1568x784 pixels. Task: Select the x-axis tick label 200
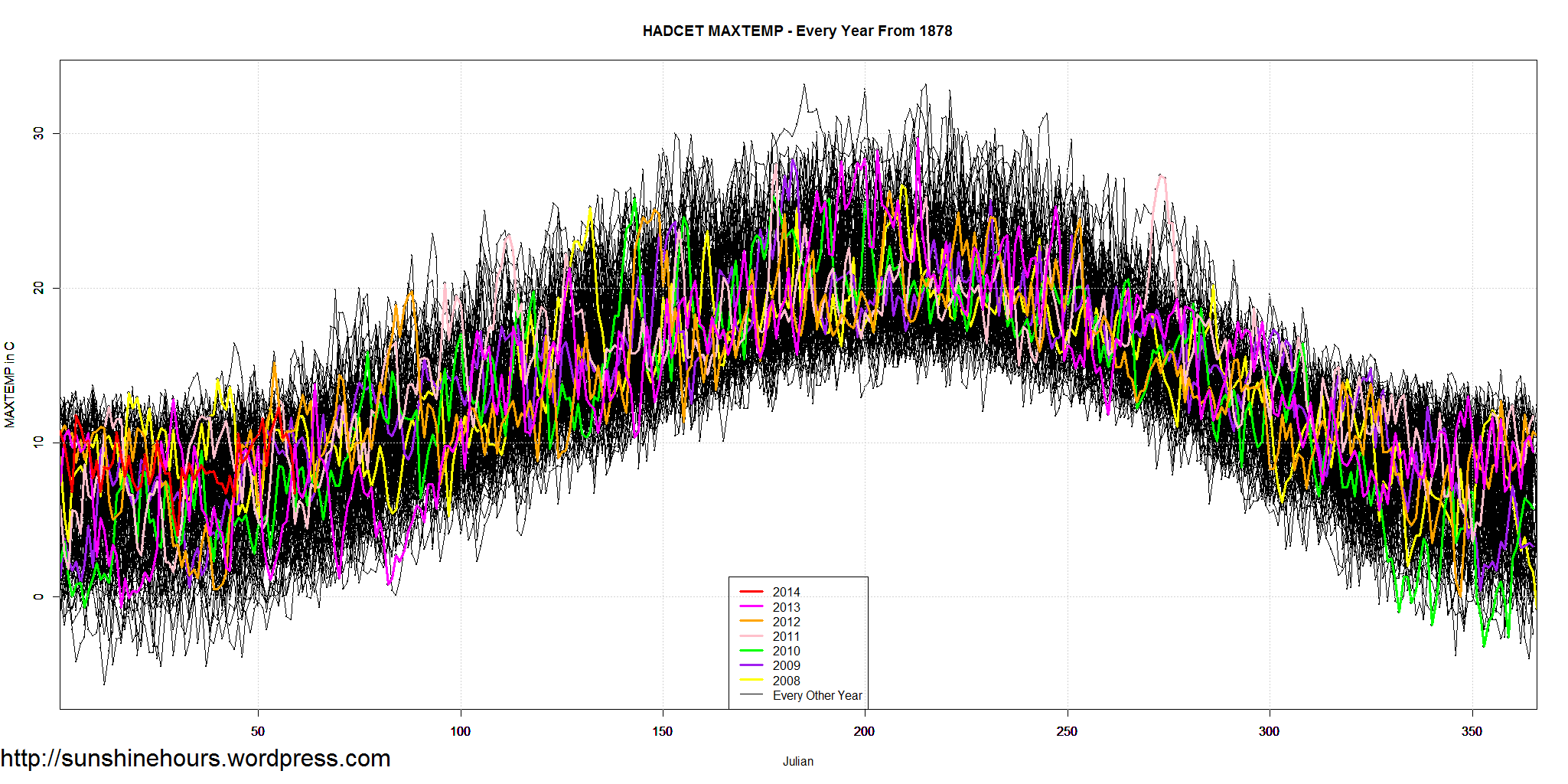point(864,731)
